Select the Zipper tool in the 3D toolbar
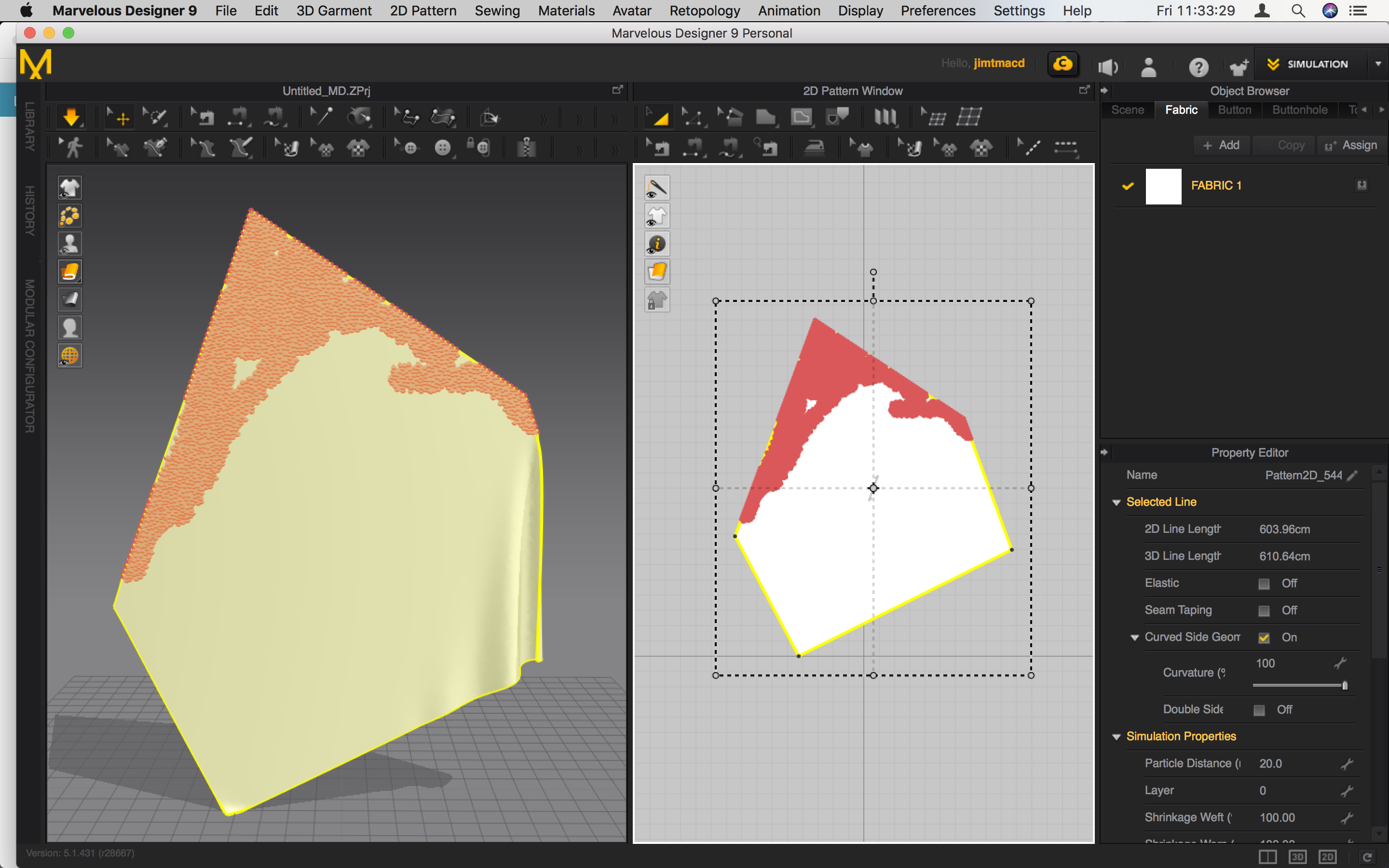Viewport: 1389px width, 868px height. (x=526, y=147)
